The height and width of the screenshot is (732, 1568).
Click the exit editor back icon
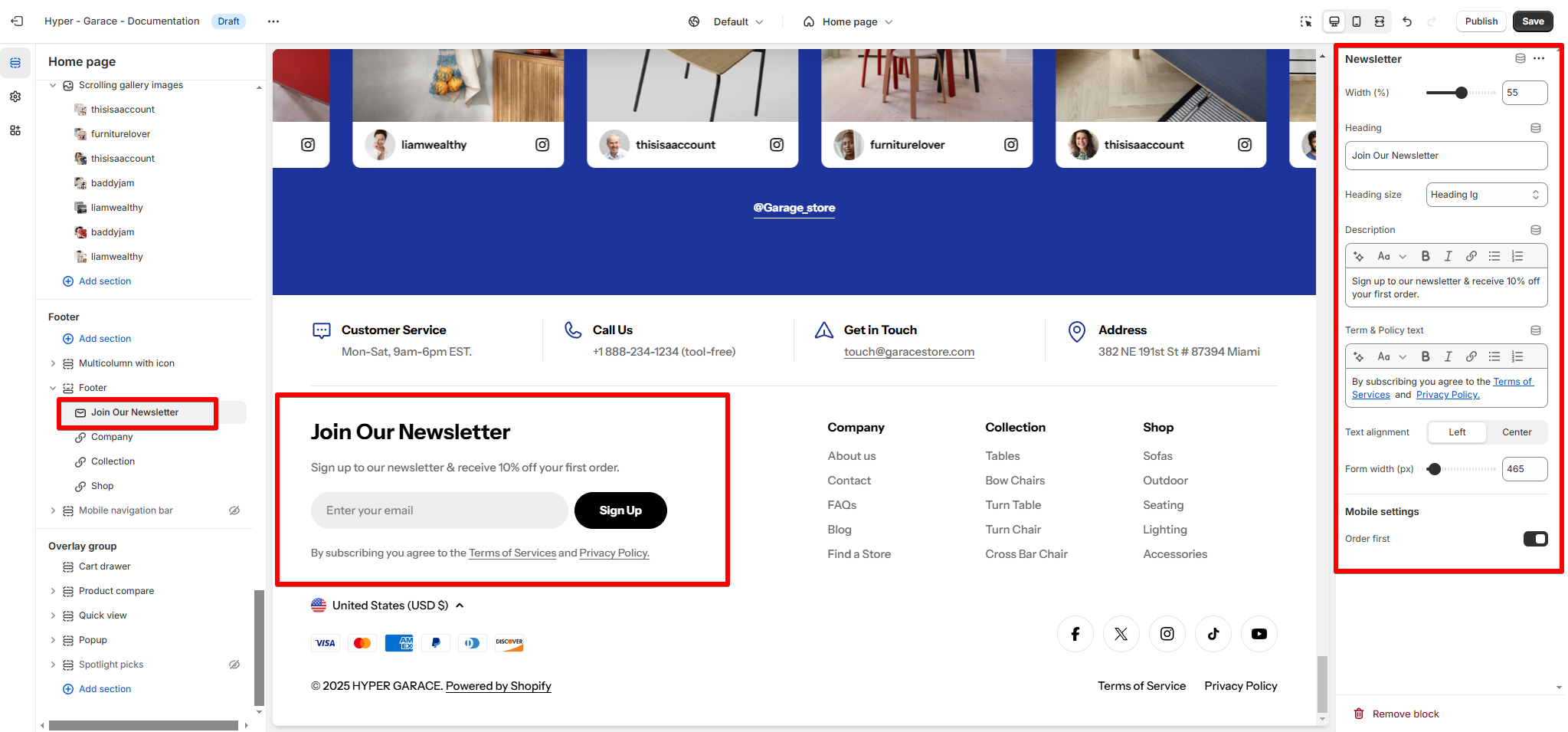17,21
